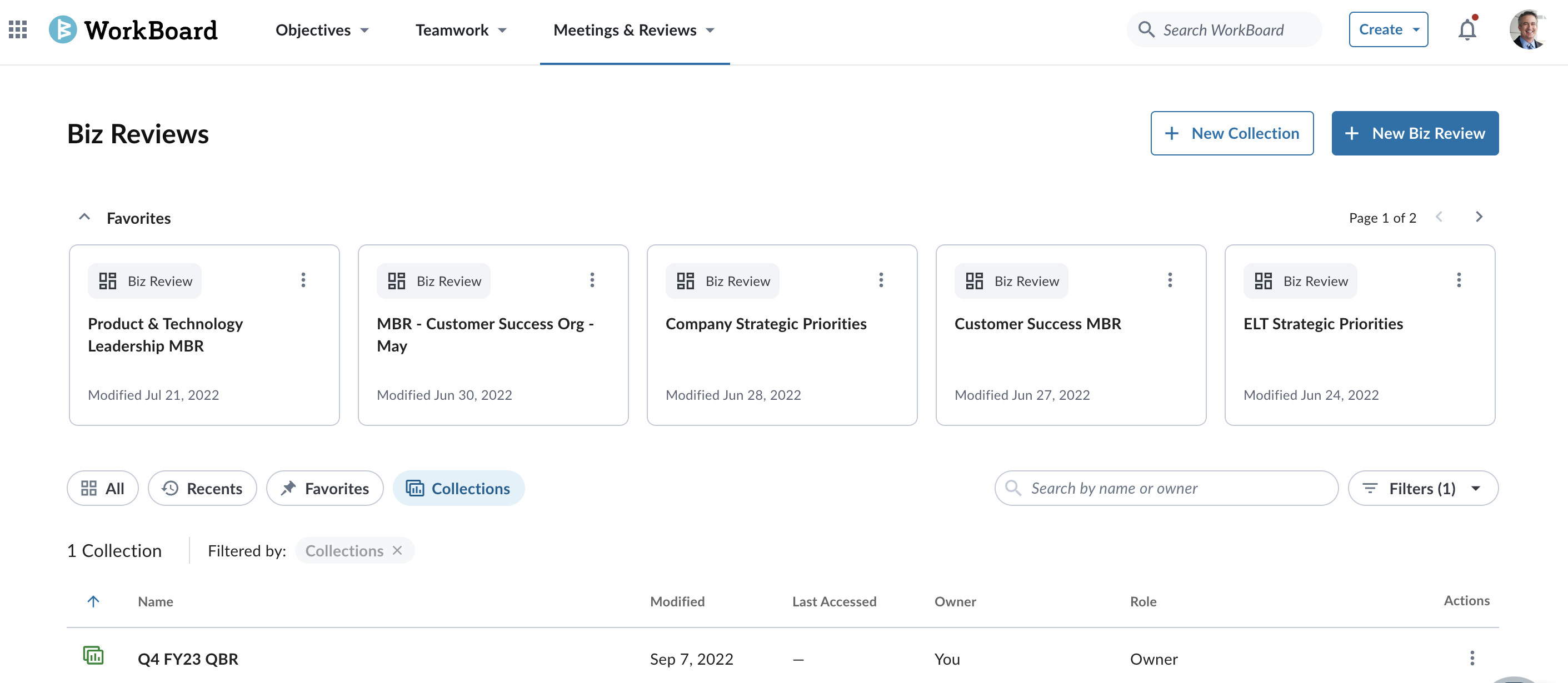Image resolution: width=1568 pixels, height=683 pixels.
Task: Sort by Last Accessed column header
Action: click(x=834, y=601)
